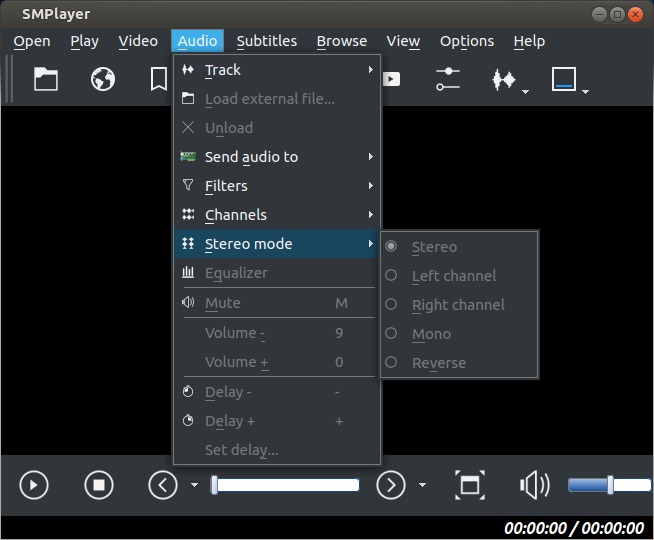The height and width of the screenshot is (540, 654).
Task: Choose the Left channel radio option
Action: (x=453, y=275)
